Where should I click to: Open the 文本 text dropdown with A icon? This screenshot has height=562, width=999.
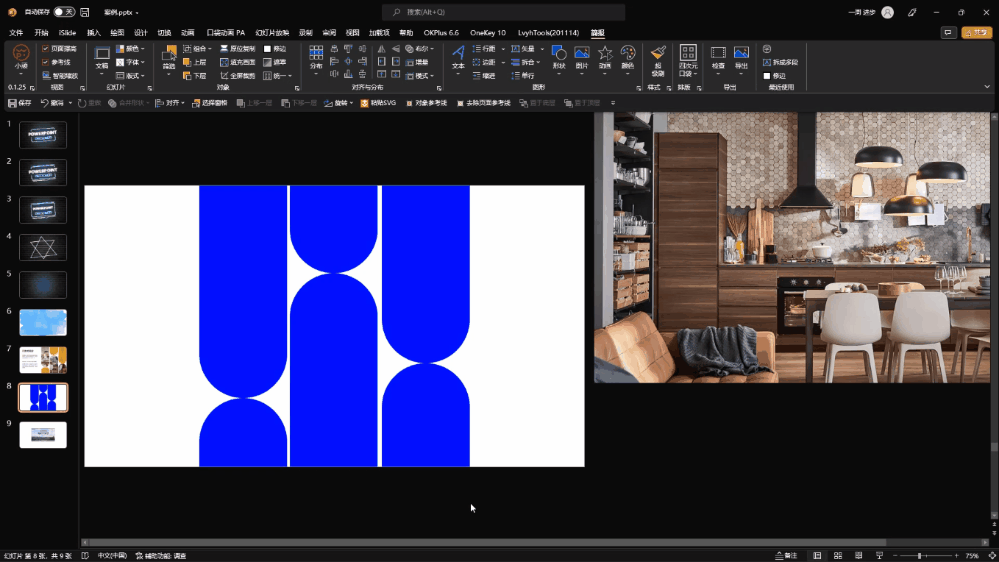tap(458, 60)
